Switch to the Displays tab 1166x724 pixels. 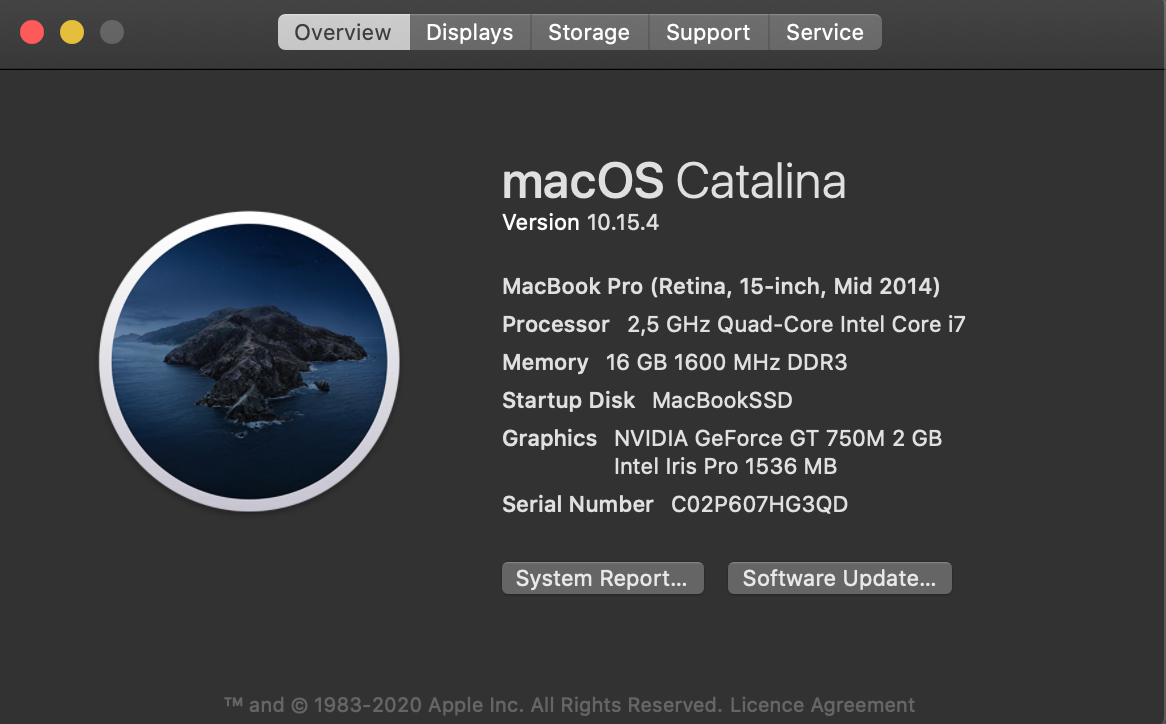click(469, 32)
